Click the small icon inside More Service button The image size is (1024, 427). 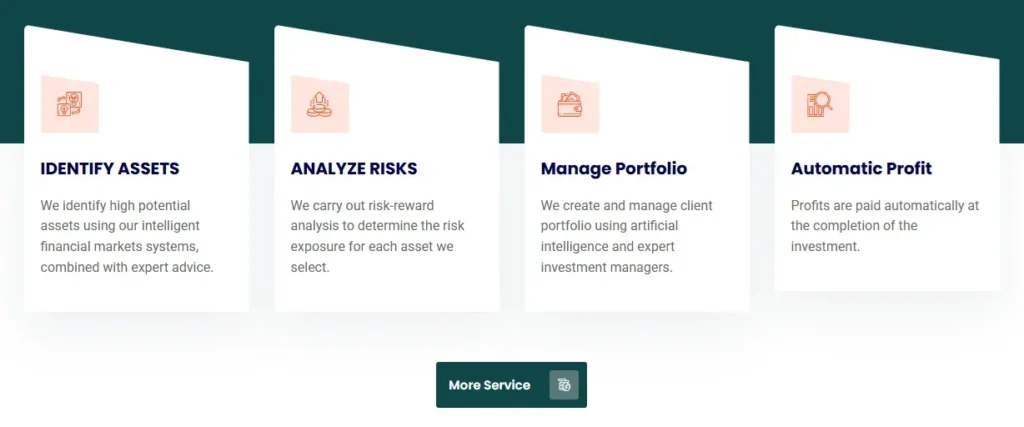click(x=564, y=385)
